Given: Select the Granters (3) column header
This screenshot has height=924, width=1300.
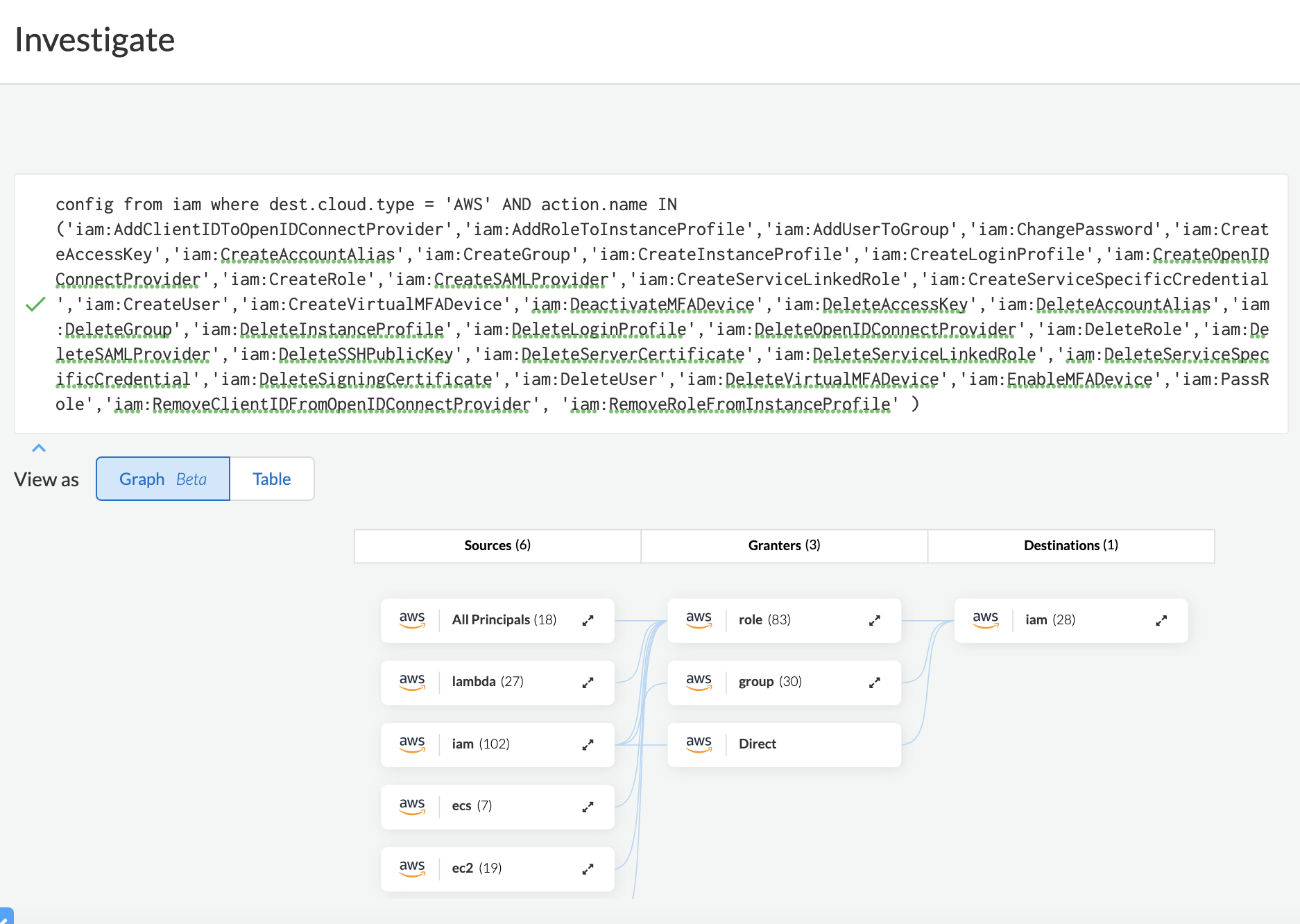Looking at the screenshot, I should 784,546.
